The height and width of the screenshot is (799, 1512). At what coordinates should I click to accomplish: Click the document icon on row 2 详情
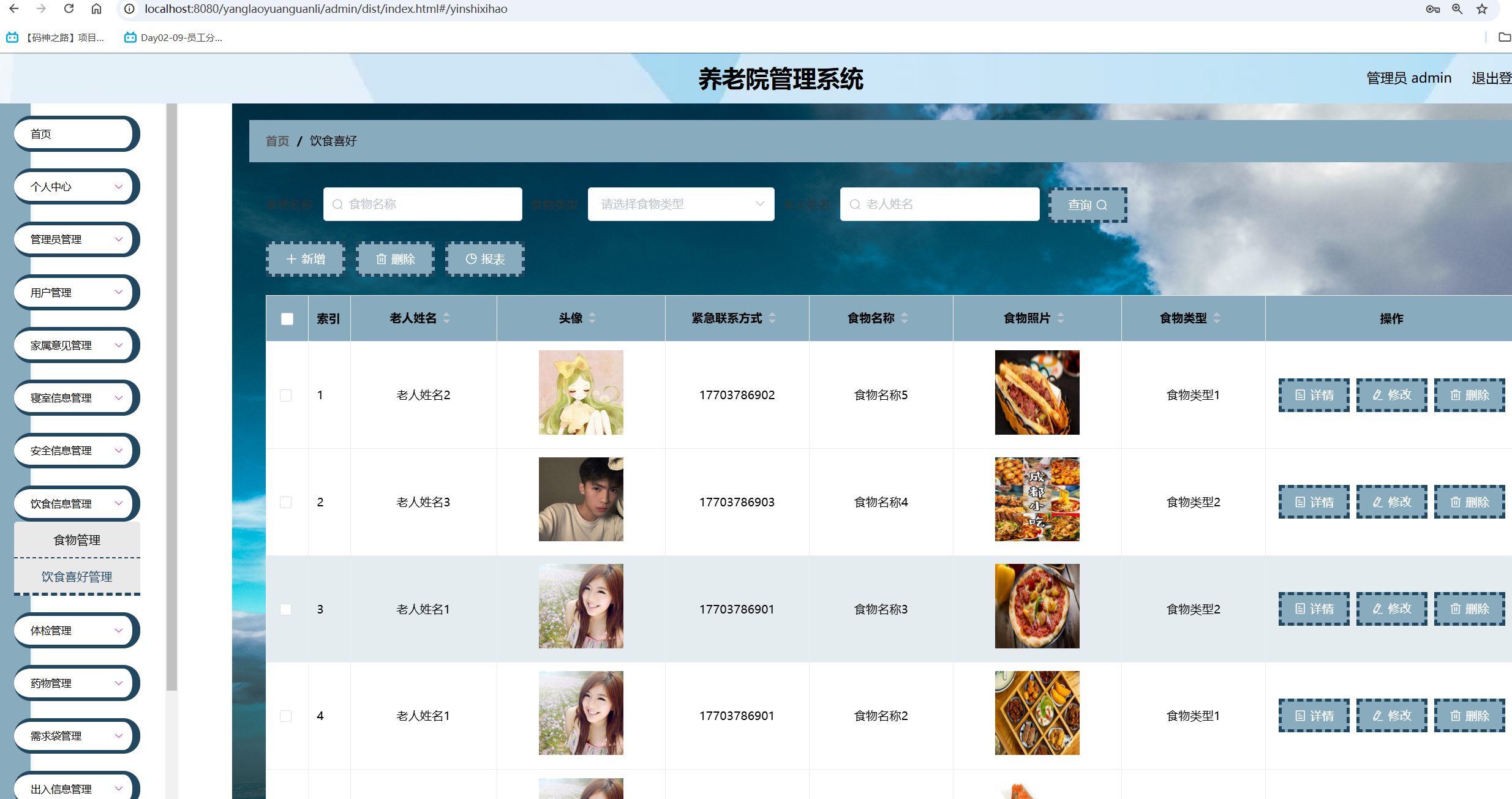point(1301,501)
